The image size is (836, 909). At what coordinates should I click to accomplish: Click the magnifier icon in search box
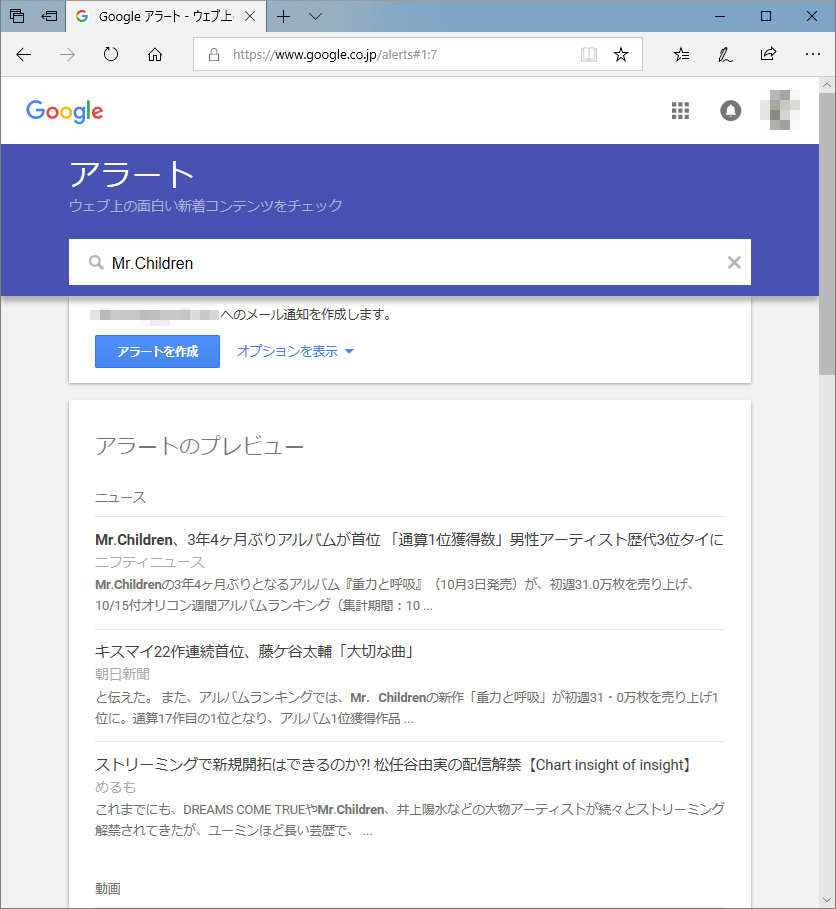pos(96,263)
